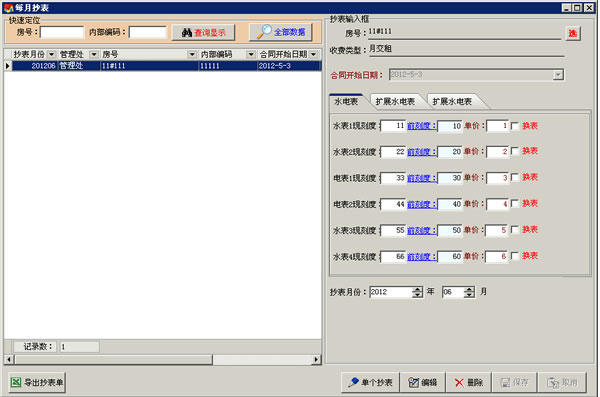Click the binoculars 查询显示 search button
Screen dimensions: 600x397
point(203,33)
